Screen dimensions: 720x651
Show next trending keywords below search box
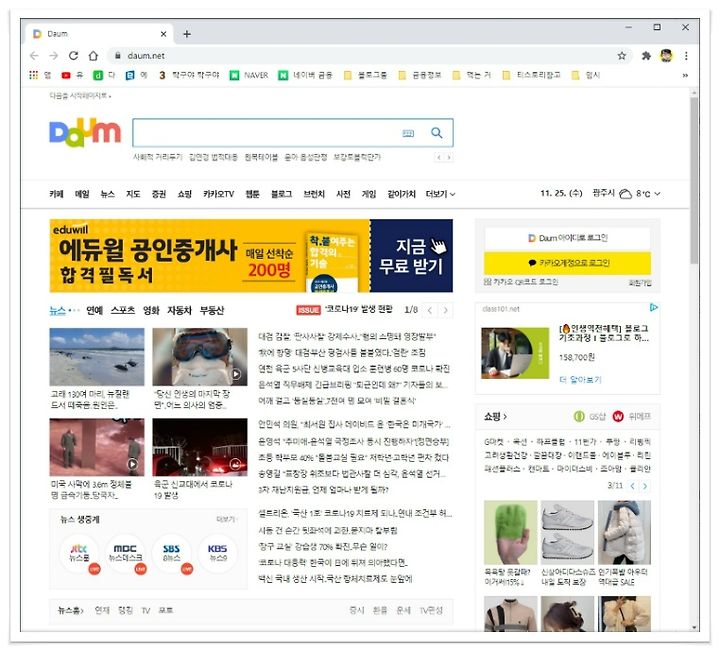coord(449,157)
